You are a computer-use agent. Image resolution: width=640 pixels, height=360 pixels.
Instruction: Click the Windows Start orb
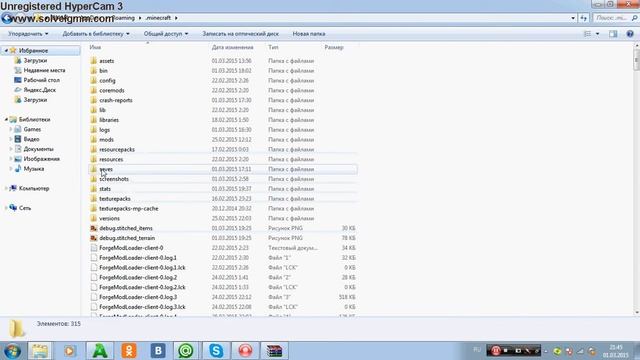coord(12,351)
